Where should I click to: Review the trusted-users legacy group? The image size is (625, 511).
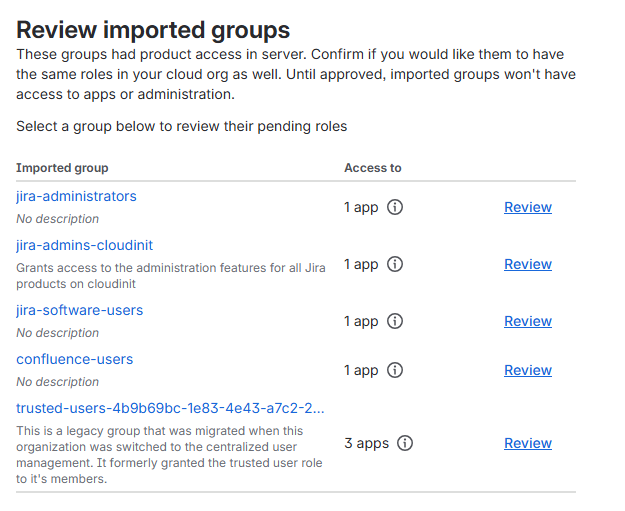click(528, 443)
